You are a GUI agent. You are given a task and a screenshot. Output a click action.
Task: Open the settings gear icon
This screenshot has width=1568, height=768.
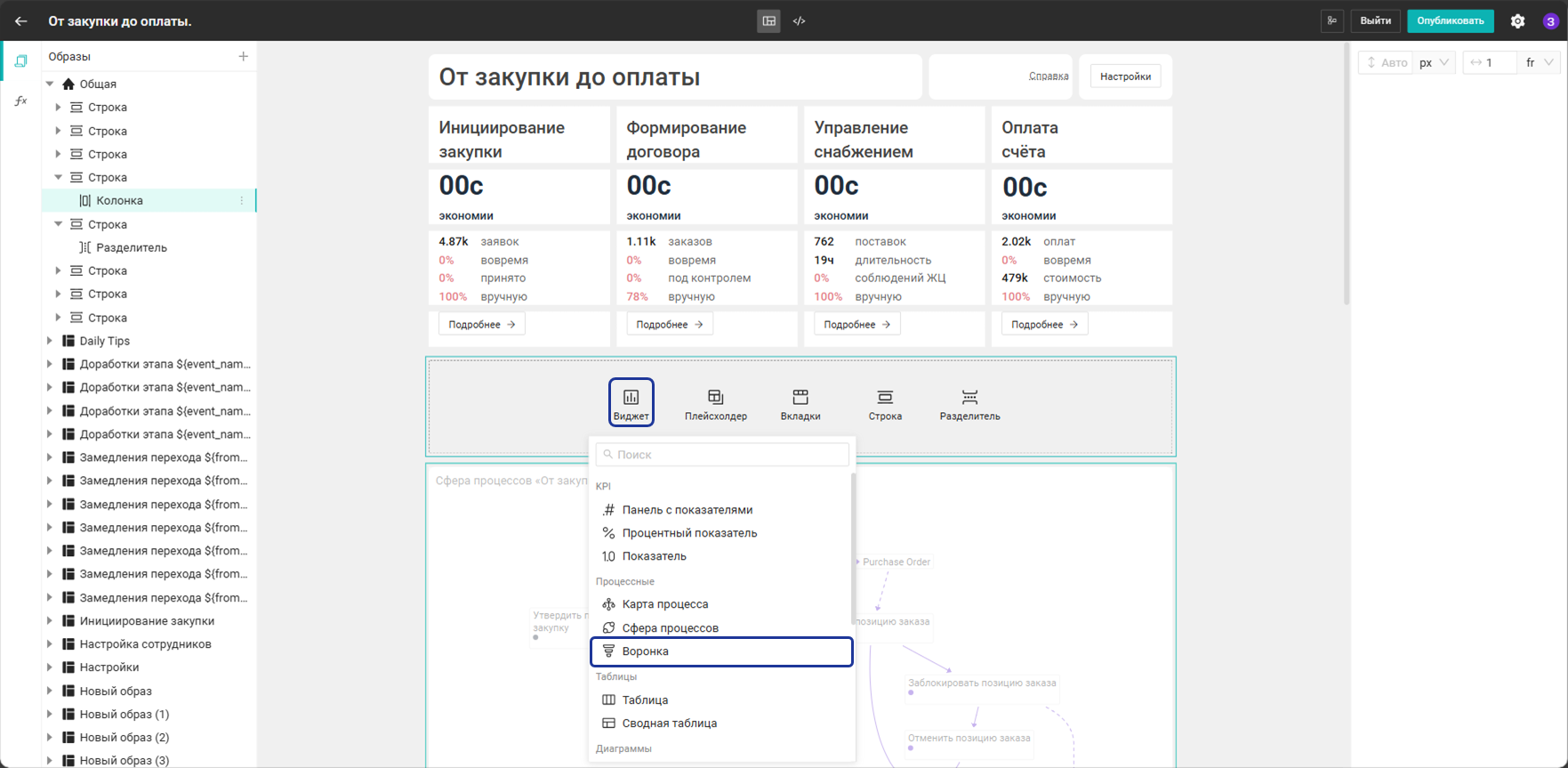click(1518, 21)
